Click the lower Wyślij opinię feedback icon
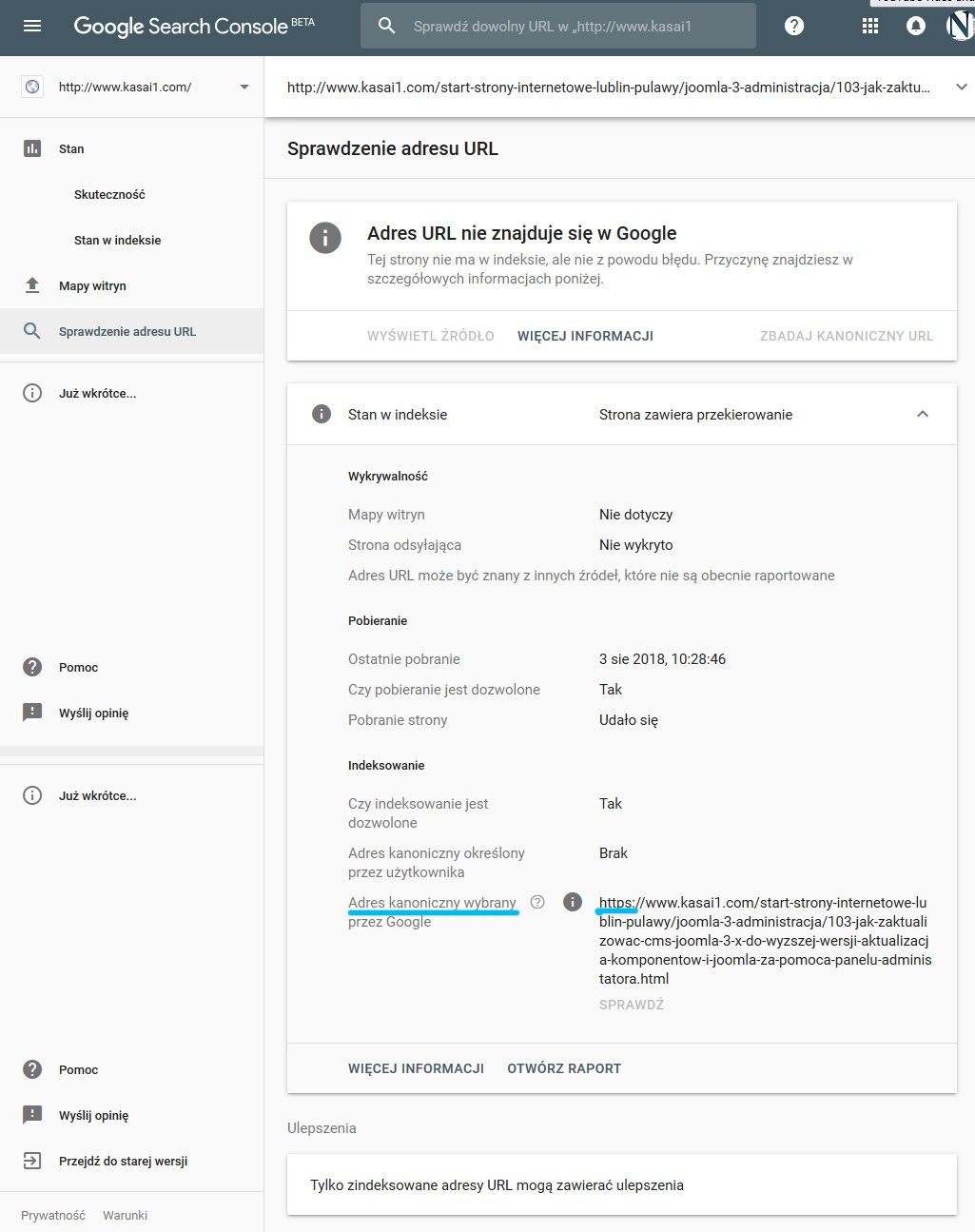This screenshot has width=975, height=1232. pos(32,1115)
